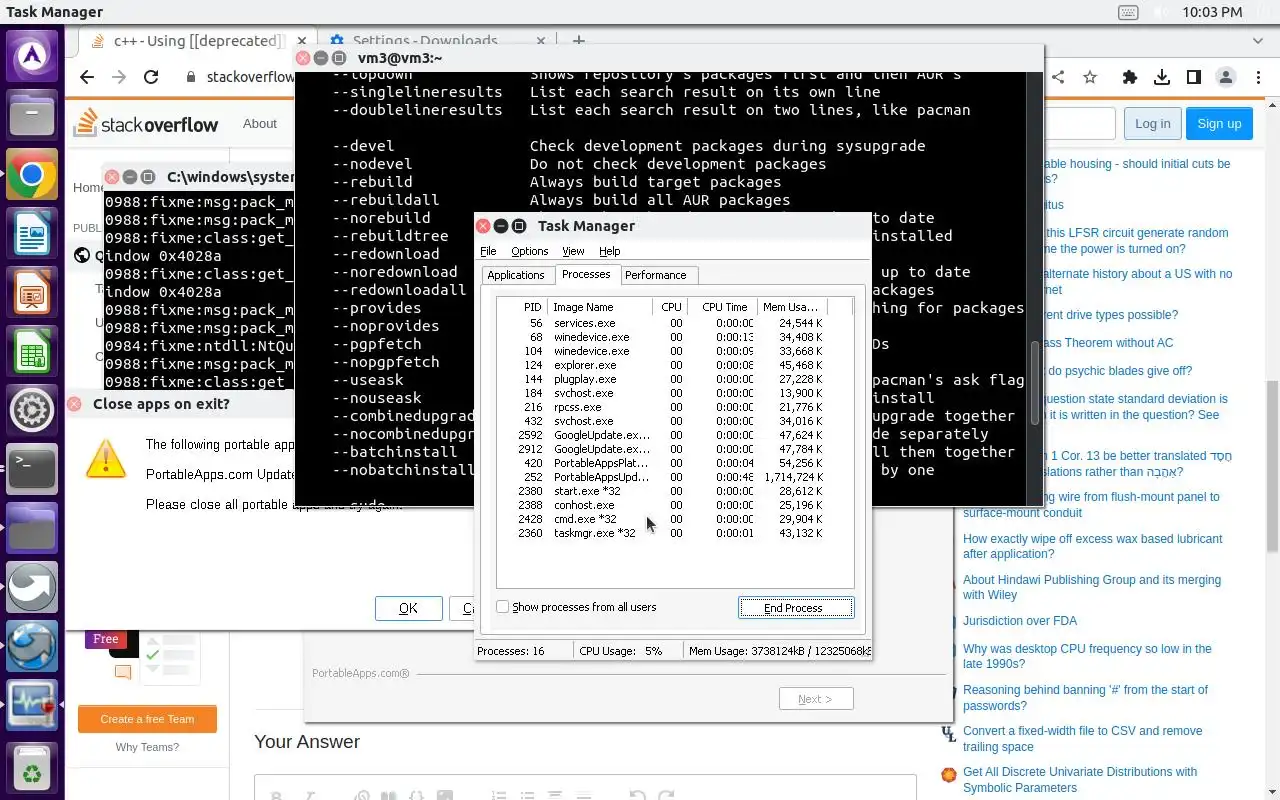Open Options menu in Task Manager

529,251
